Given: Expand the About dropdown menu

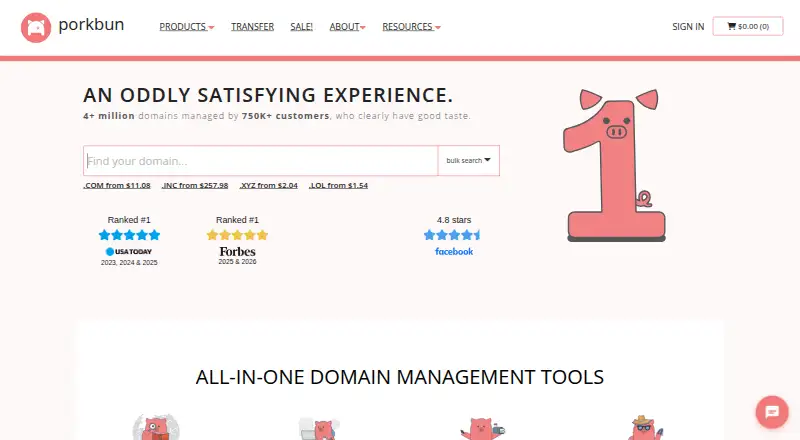Looking at the screenshot, I should pos(347,27).
